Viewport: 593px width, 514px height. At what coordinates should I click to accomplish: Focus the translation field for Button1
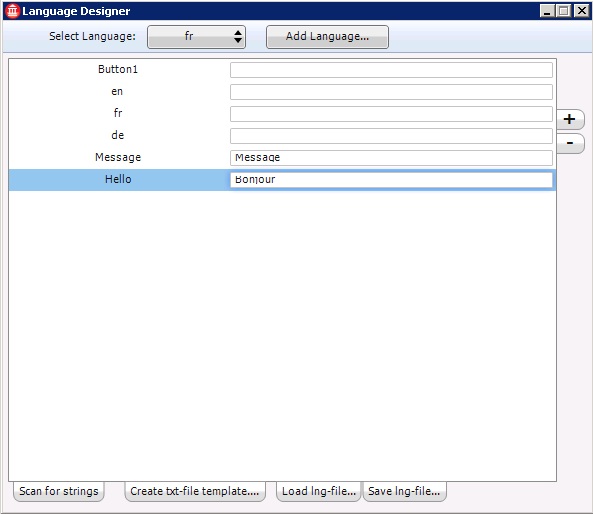click(391, 70)
